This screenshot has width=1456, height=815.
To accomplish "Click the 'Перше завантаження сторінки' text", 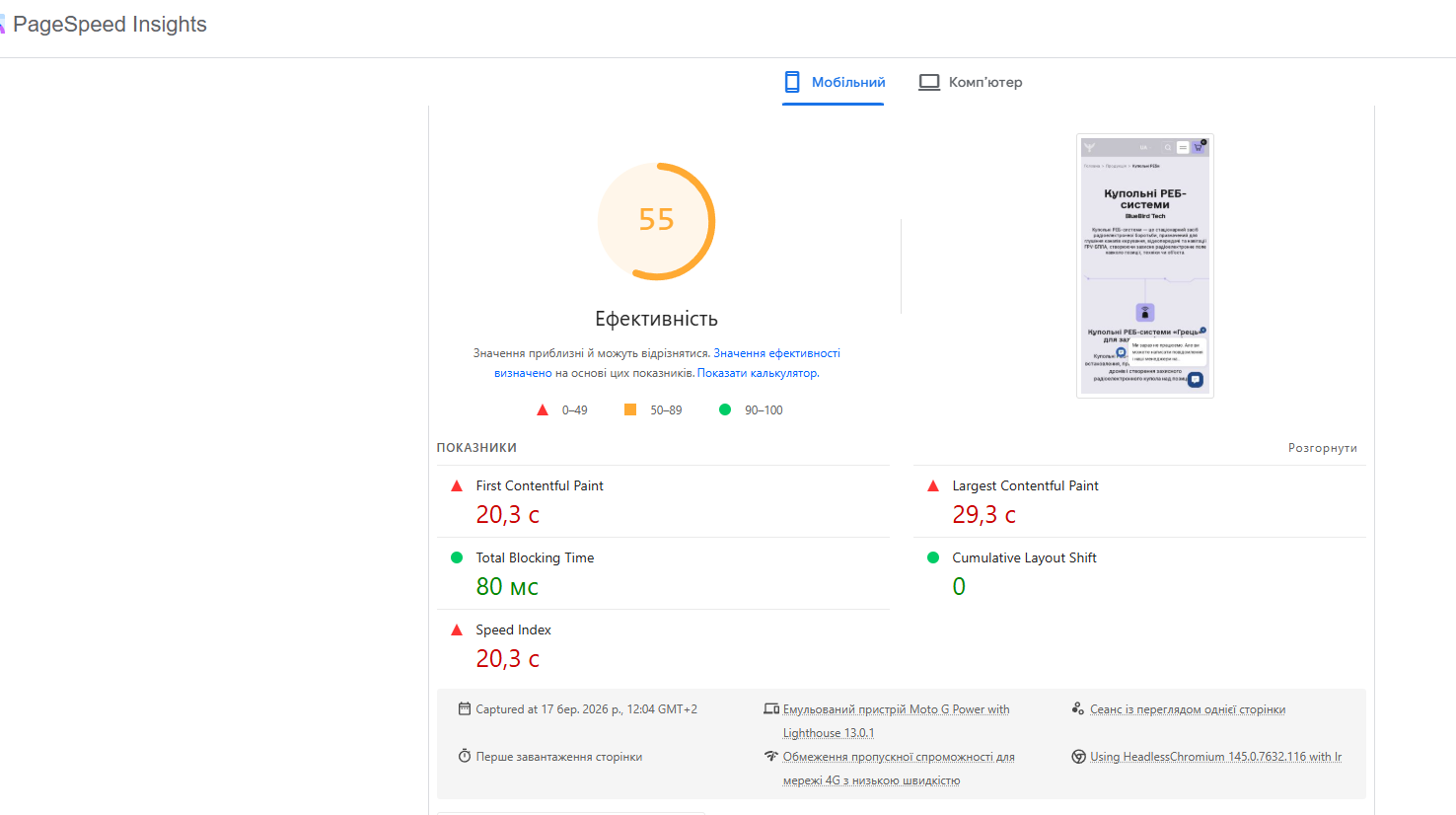I will click(x=559, y=757).
